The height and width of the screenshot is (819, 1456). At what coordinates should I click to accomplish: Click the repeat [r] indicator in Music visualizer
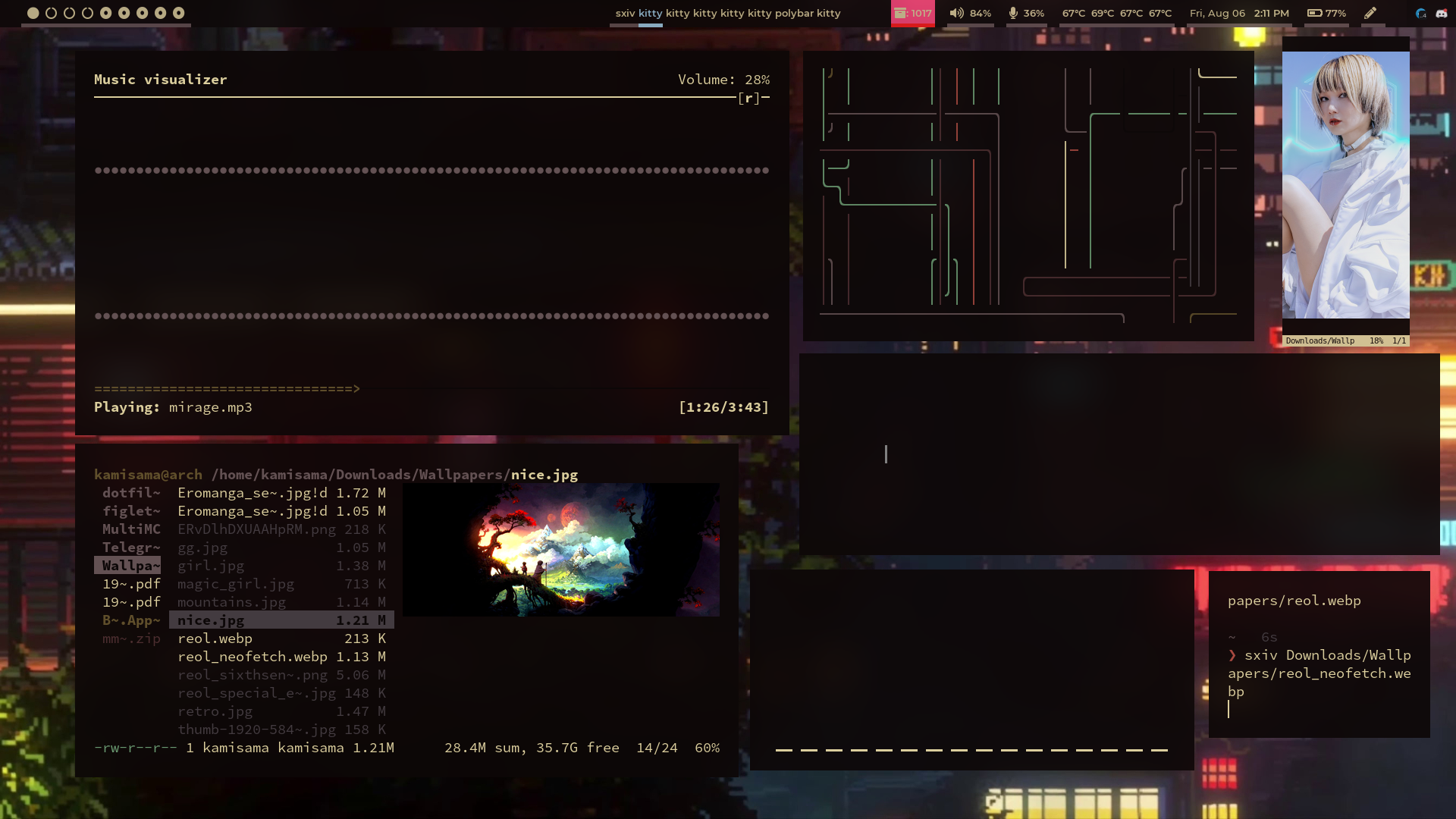coord(750,98)
